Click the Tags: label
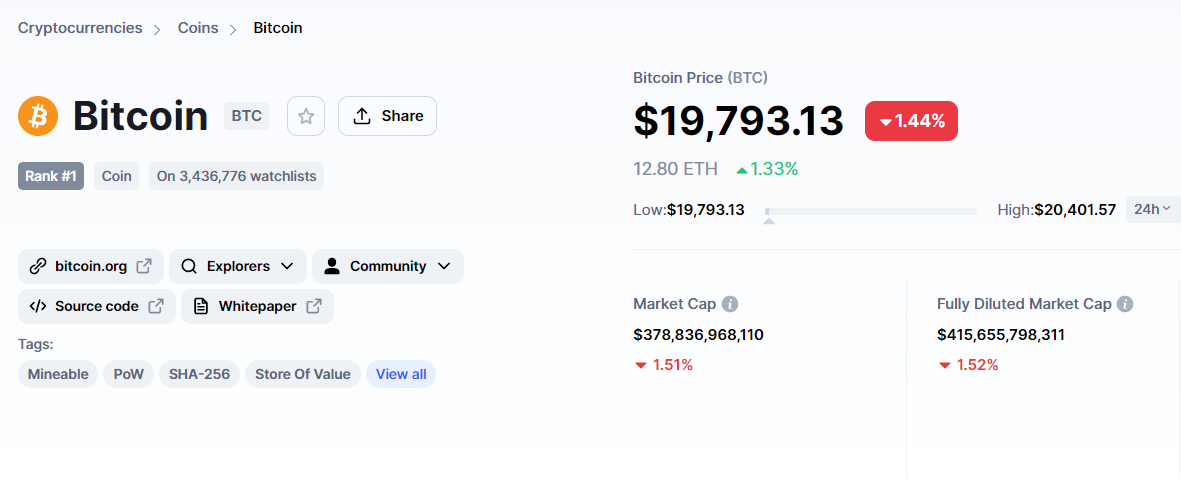1181x490 pixels. coord(35,345)
